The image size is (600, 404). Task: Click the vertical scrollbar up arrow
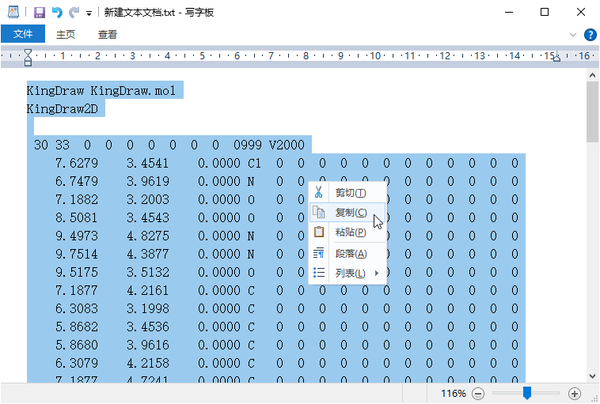point(592,75)
